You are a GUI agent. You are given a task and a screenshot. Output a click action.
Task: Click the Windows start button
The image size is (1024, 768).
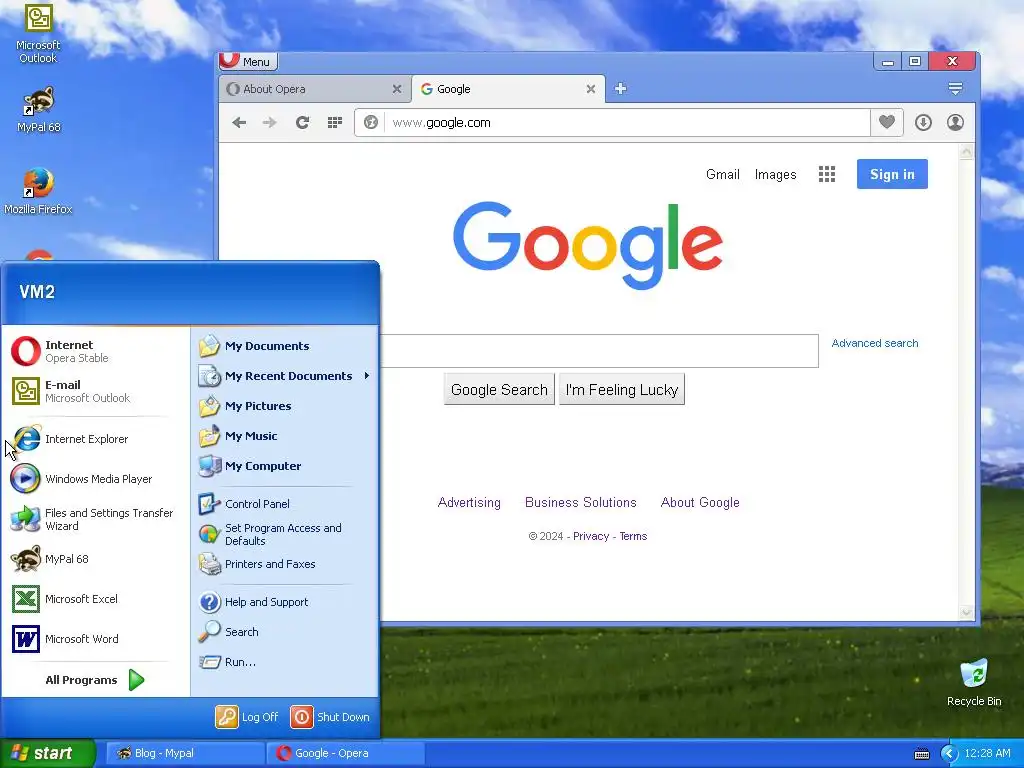(48, 753)
